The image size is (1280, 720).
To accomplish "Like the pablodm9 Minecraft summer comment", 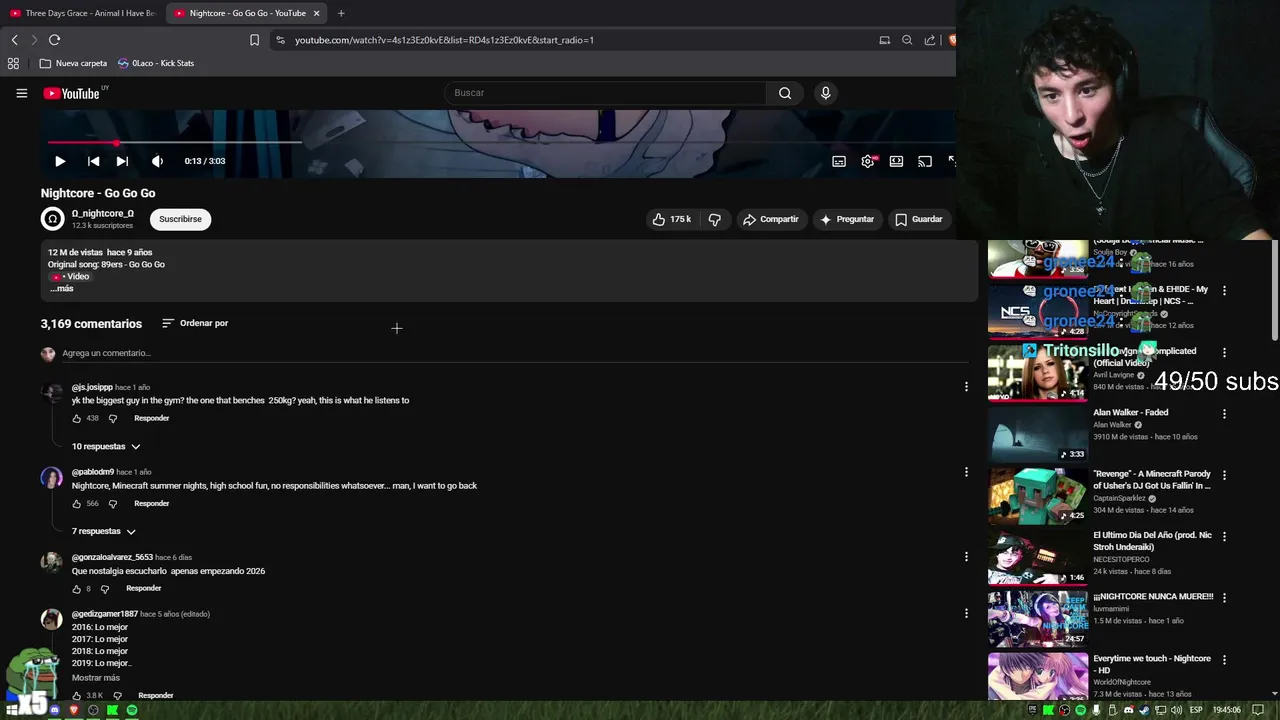I will tap(76, 503).
